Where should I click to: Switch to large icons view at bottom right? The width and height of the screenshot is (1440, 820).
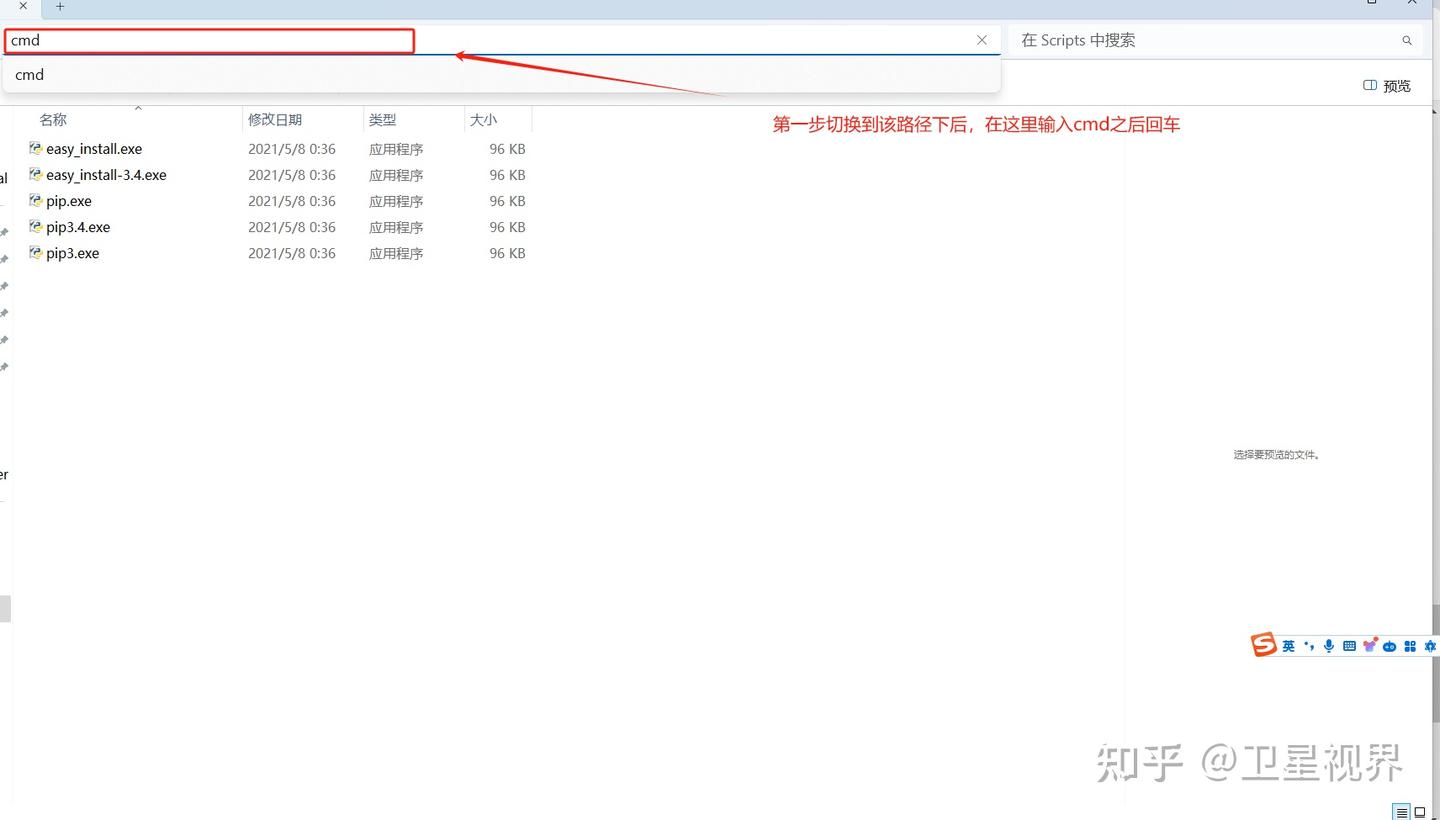tap(1418, 811)
